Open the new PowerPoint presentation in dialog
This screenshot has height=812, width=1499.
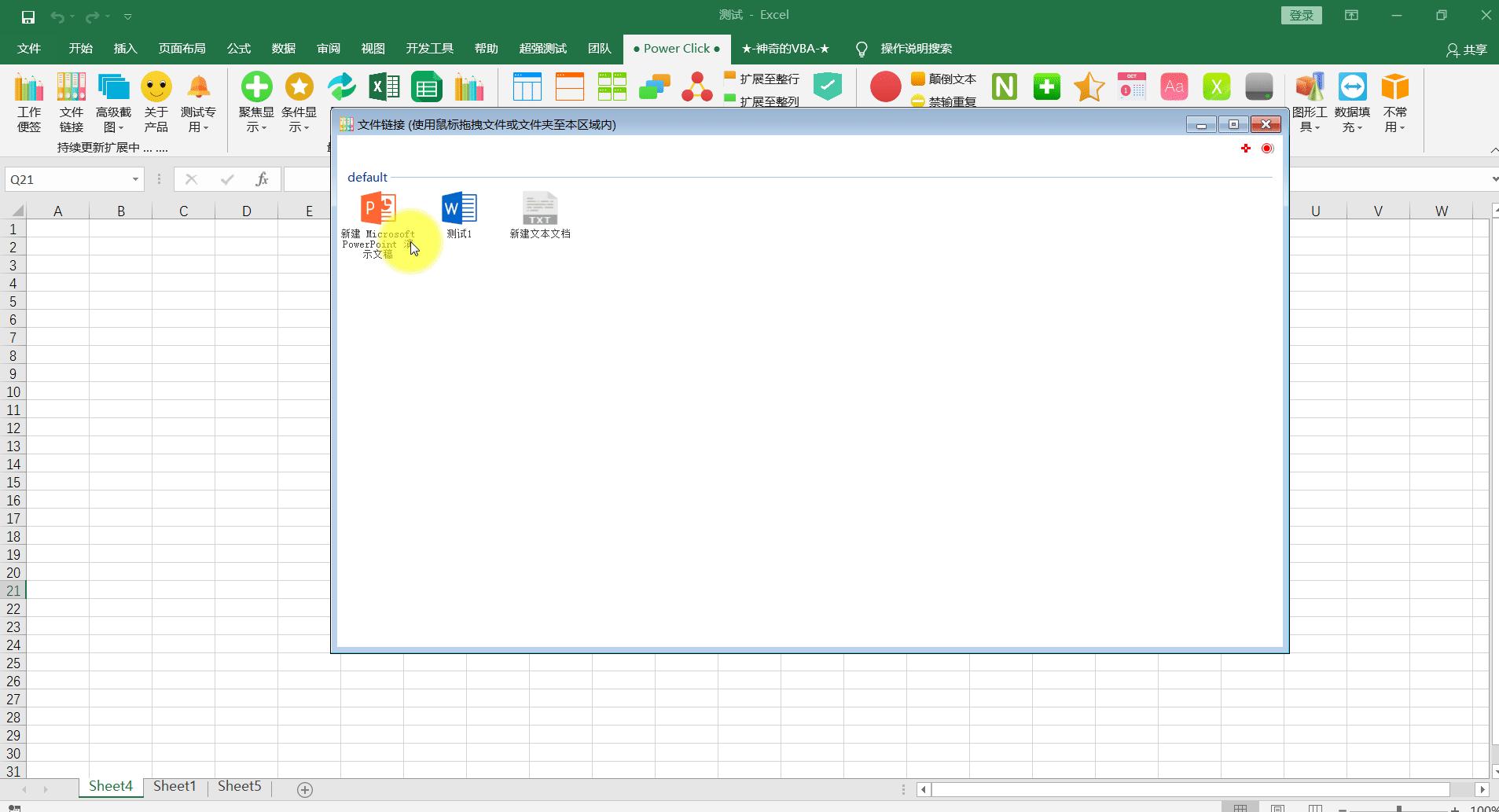(377, 208)
